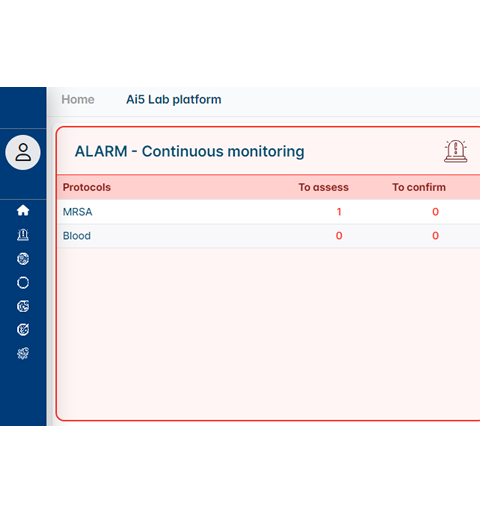Click MRSA's To assess count of 1
Viewport: 480px width, 532px height.
click(339, 212)
